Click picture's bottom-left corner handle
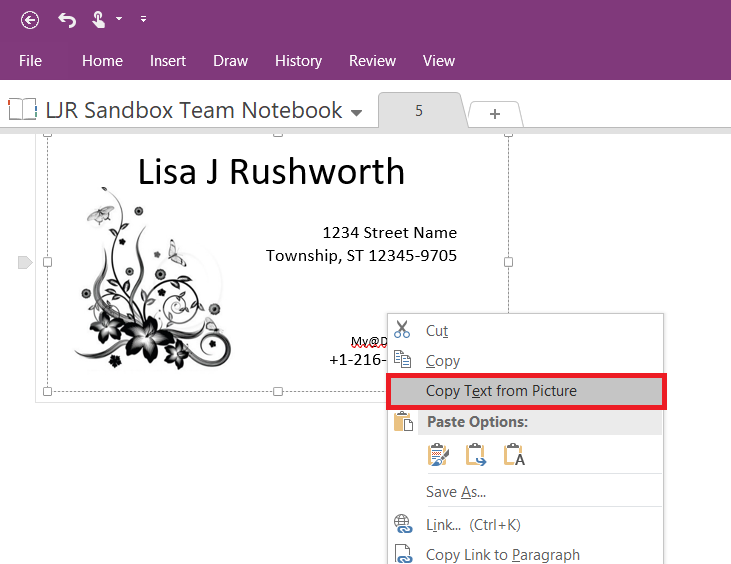Viewport: 731px width, 564px height. (x=48, y=391)
